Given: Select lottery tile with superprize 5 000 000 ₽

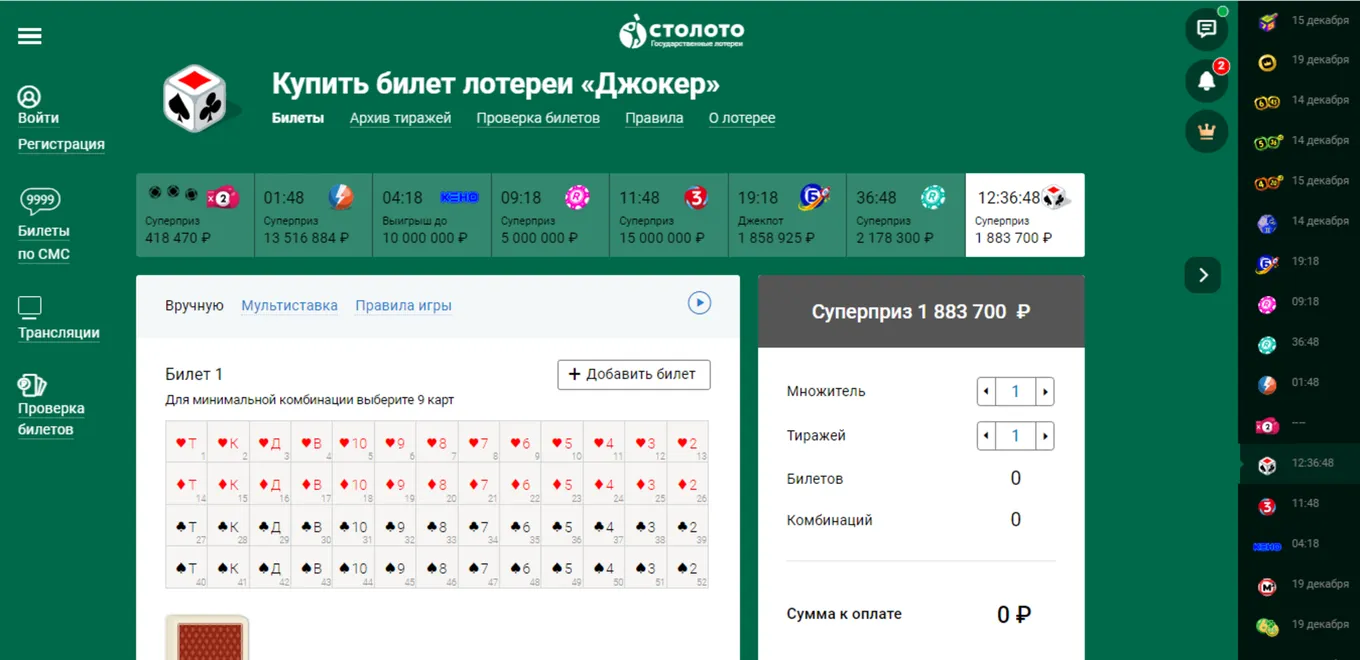Looking at the screenshot, I should click(550, 215).
